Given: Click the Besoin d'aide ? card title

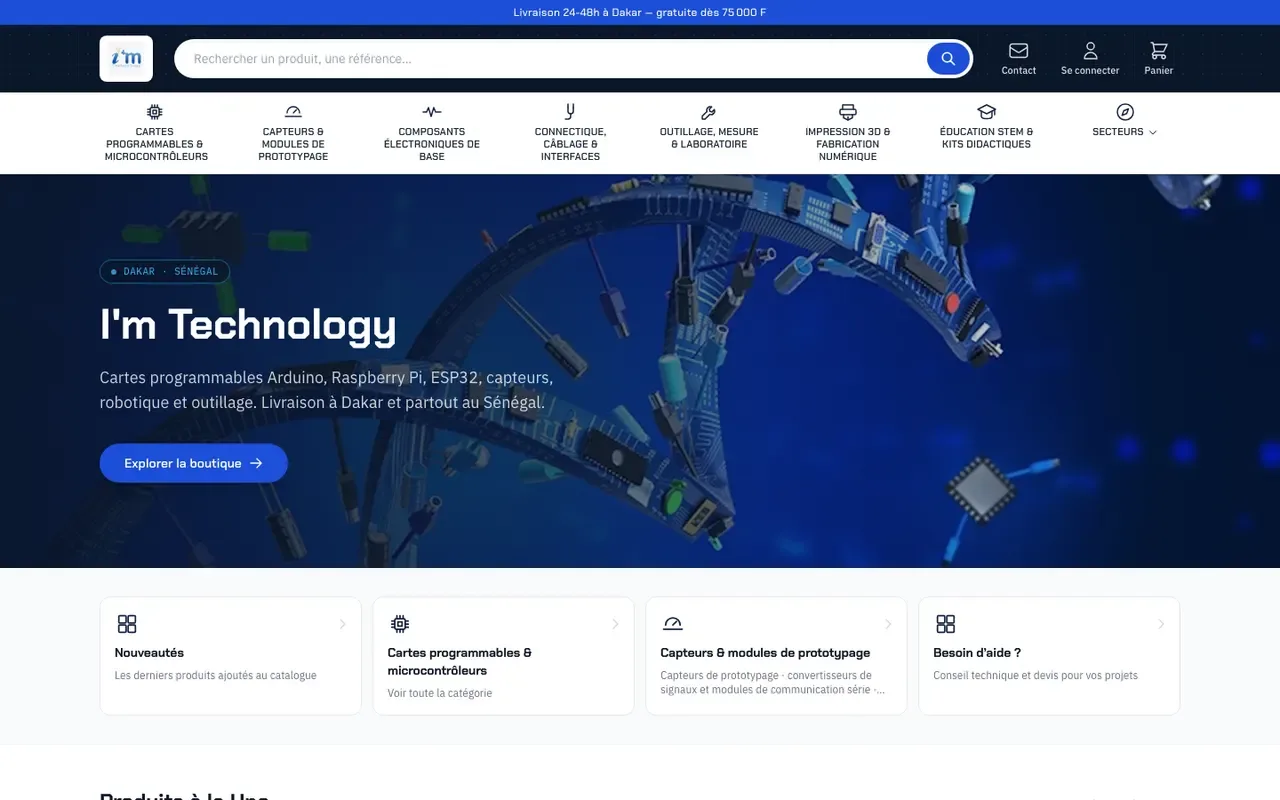Looking at the screenshot, I should 977,653.
